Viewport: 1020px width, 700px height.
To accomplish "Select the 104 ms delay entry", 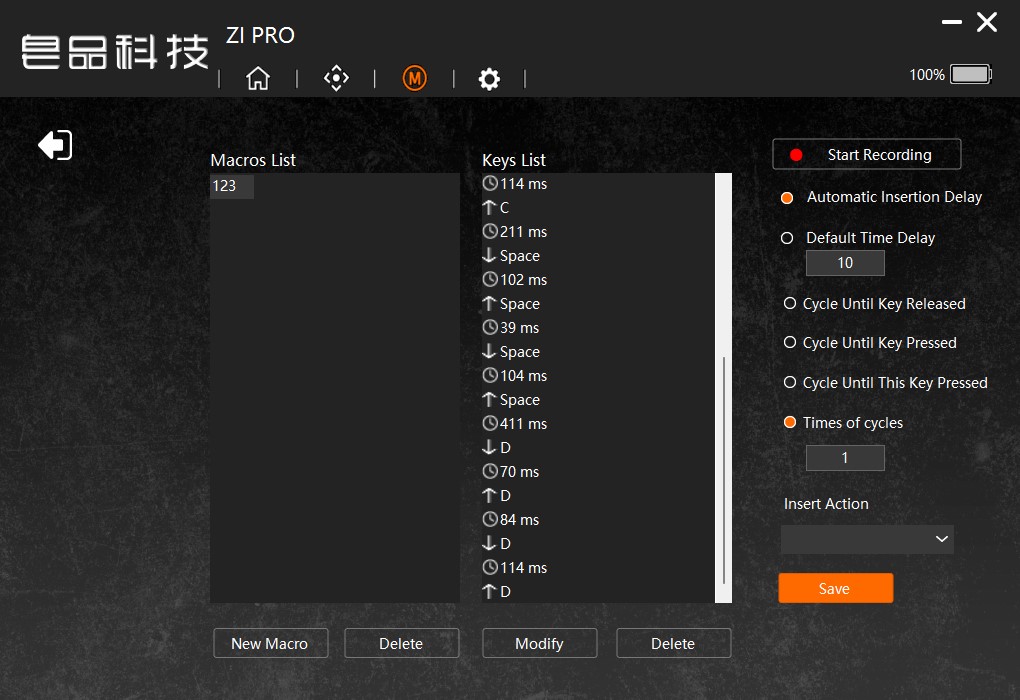I will click(515, 376).
